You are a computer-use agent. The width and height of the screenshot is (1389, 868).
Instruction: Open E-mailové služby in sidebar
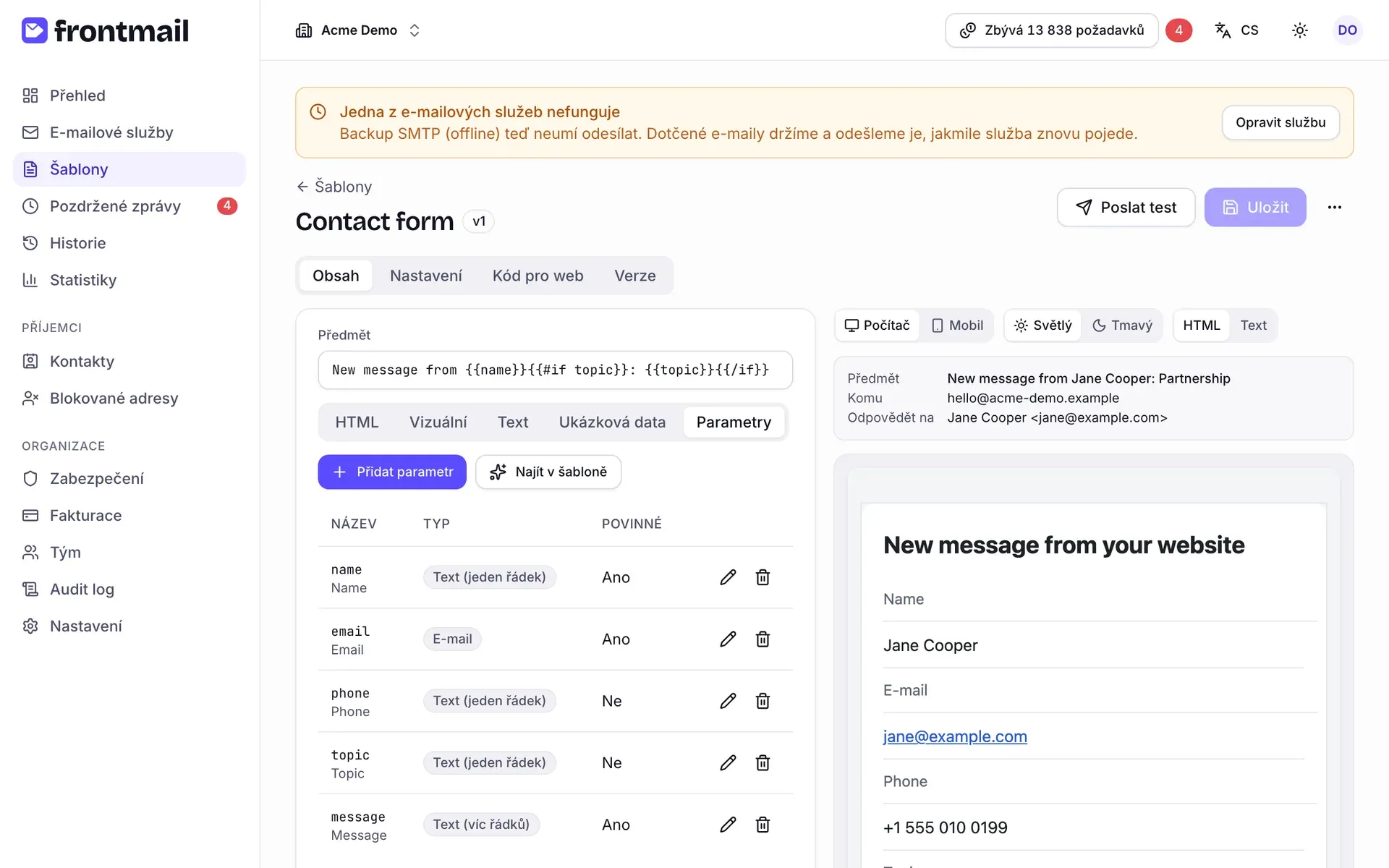pos(129,132)
